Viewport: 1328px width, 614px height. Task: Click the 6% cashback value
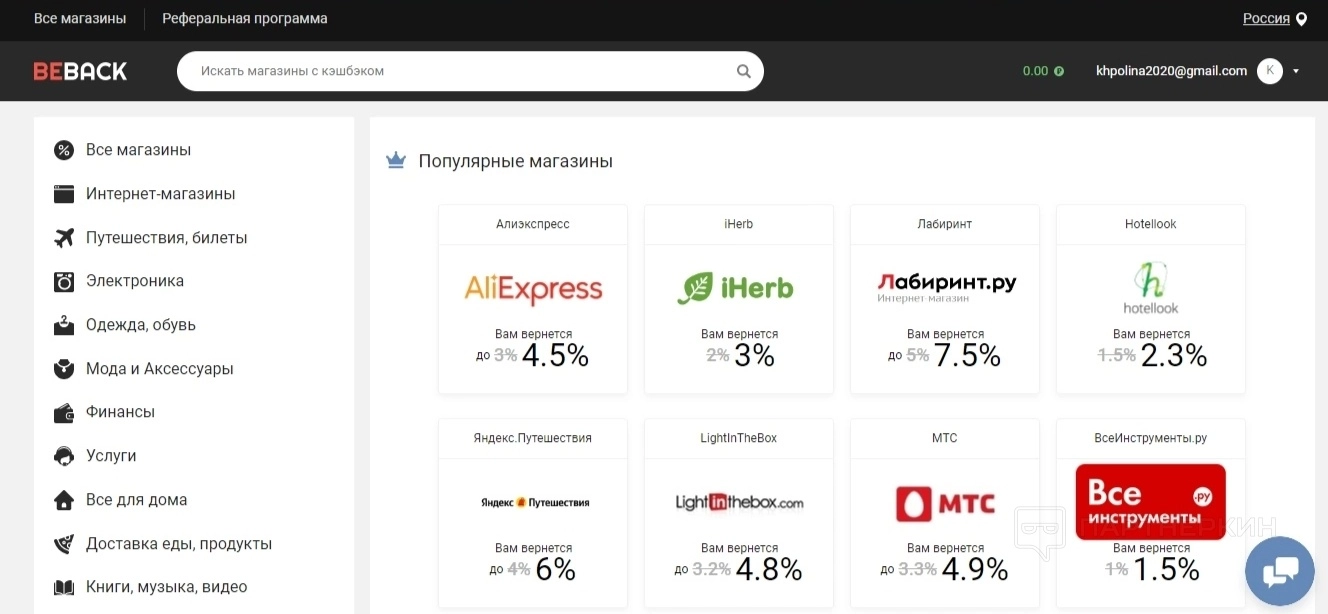click(555, 569)
